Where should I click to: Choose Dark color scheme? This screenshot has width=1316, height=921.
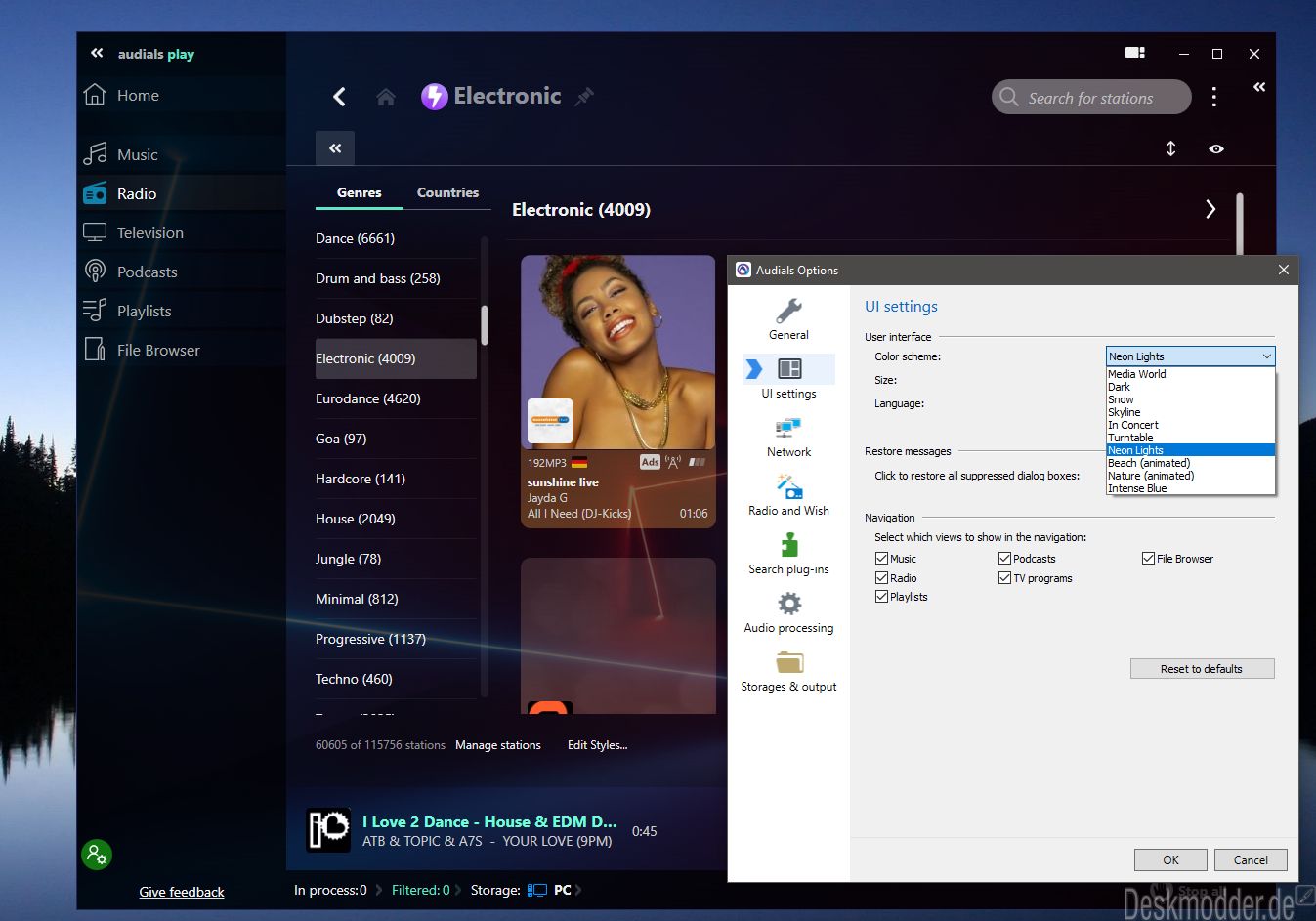click(1190, 387)
